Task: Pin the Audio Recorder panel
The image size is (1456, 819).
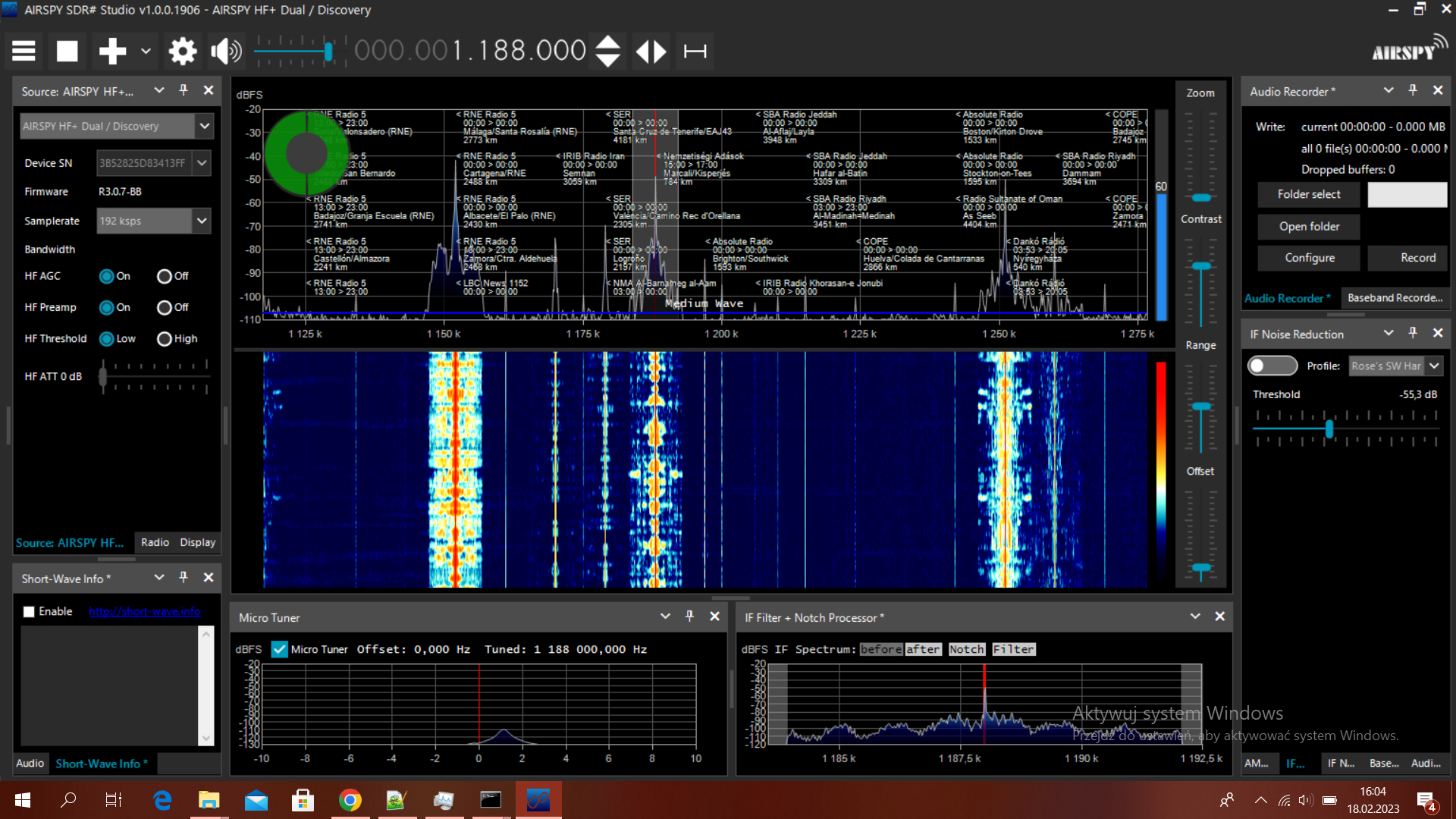Action: [x=1413, y=90]
